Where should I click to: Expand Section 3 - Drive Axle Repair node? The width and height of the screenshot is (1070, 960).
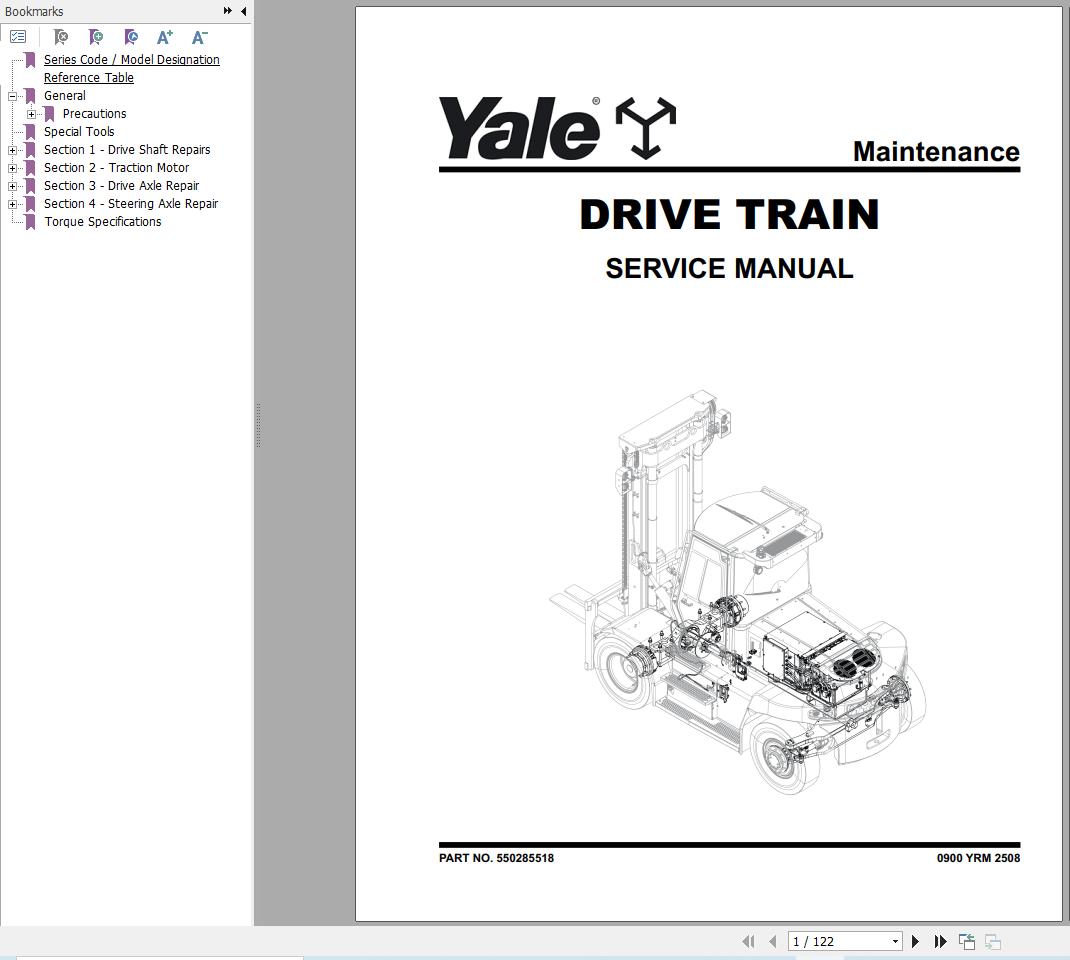[12, 186]
